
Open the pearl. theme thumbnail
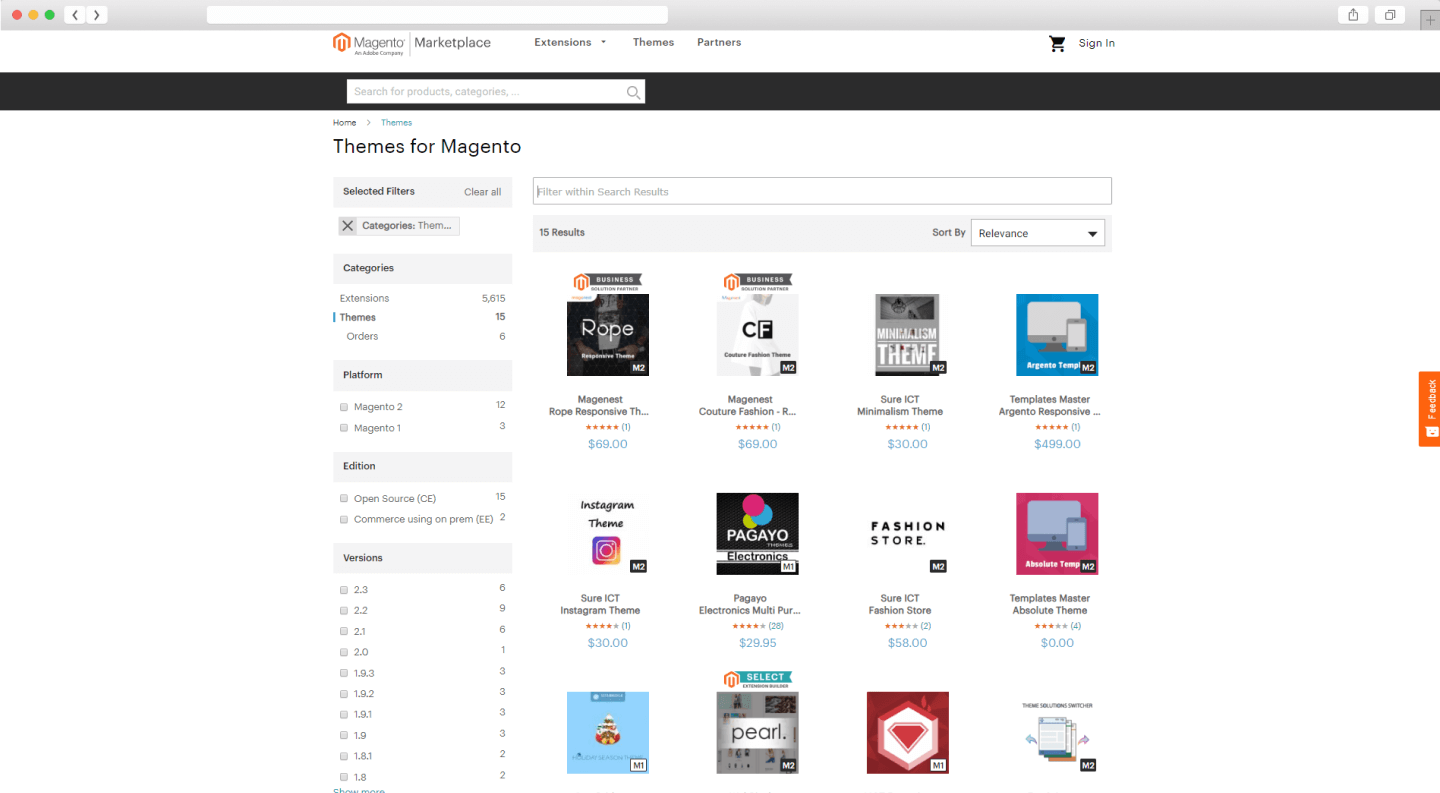coord(758,732)
